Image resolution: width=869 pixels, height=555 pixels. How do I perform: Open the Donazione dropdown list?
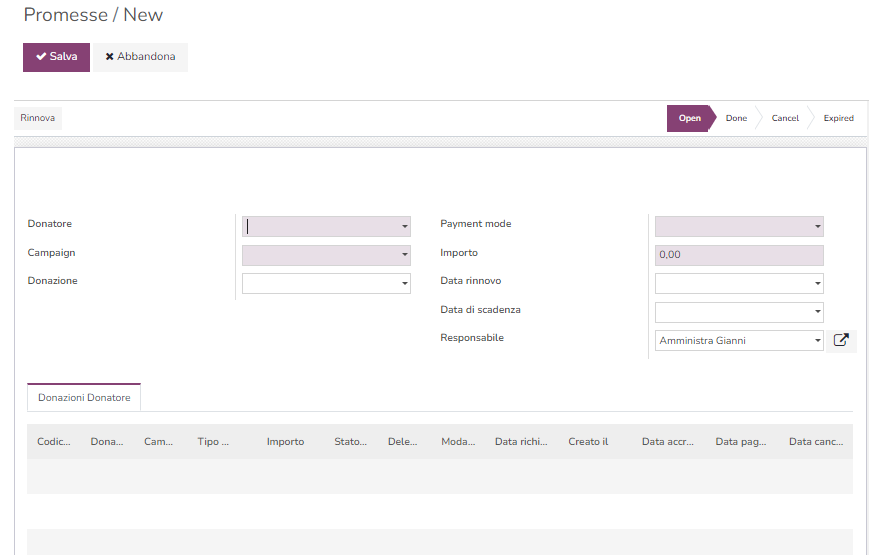pyautogui.click(x=405, y=284)
